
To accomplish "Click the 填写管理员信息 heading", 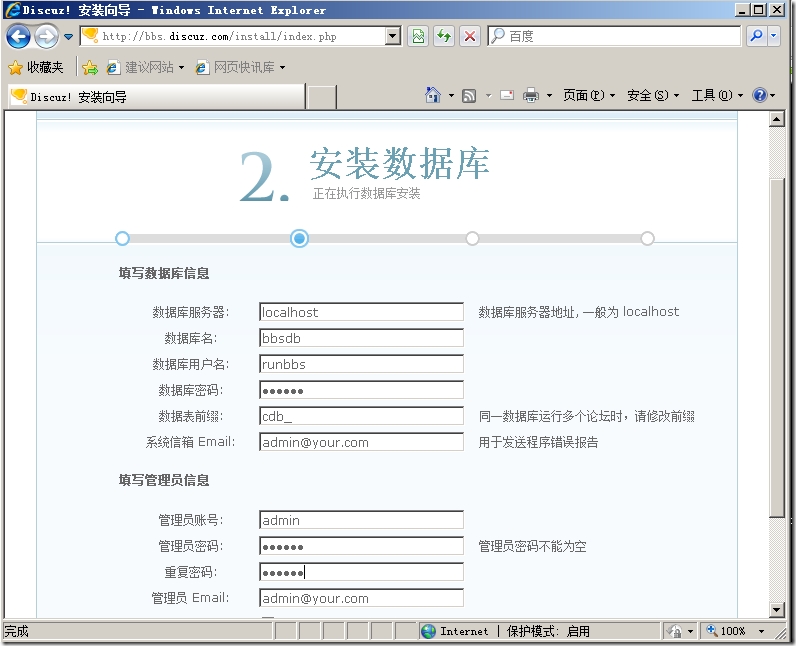I will click(163, 480).
